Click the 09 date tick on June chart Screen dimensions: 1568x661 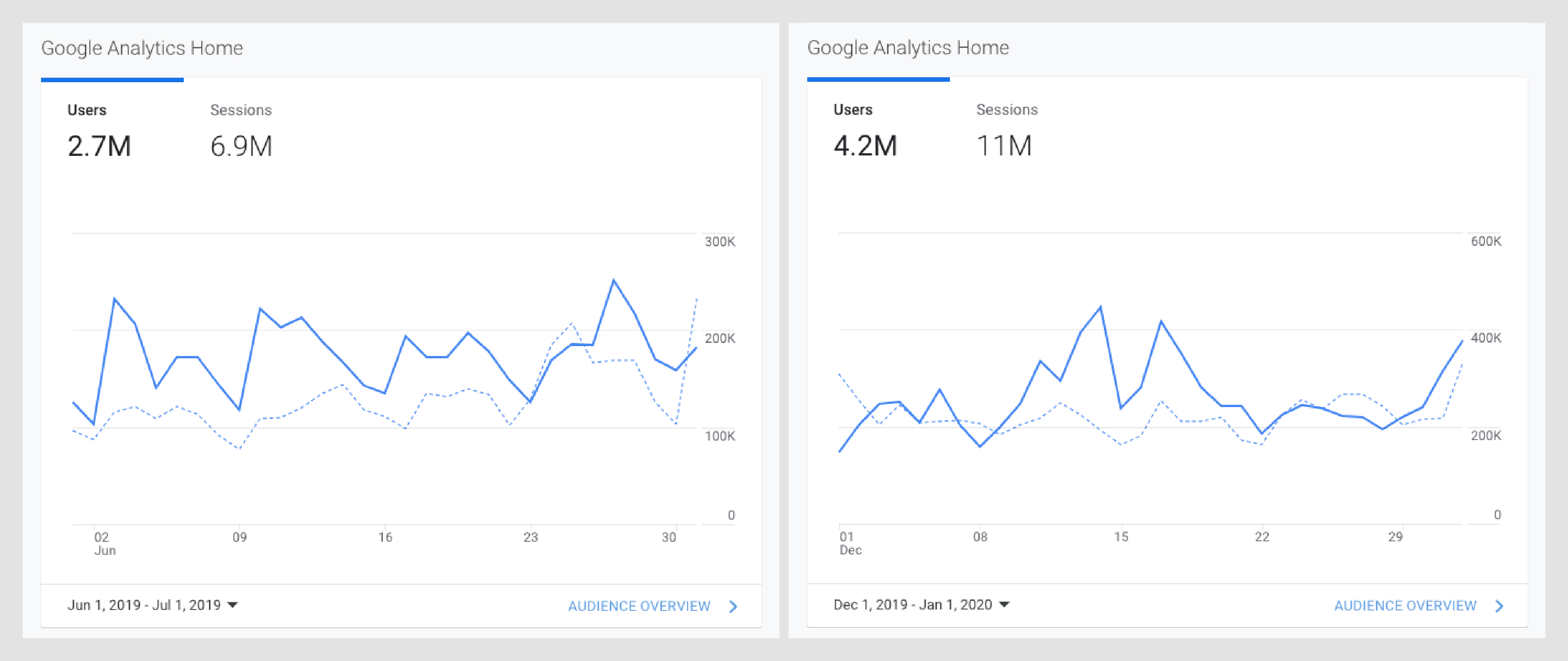[239, 537]
